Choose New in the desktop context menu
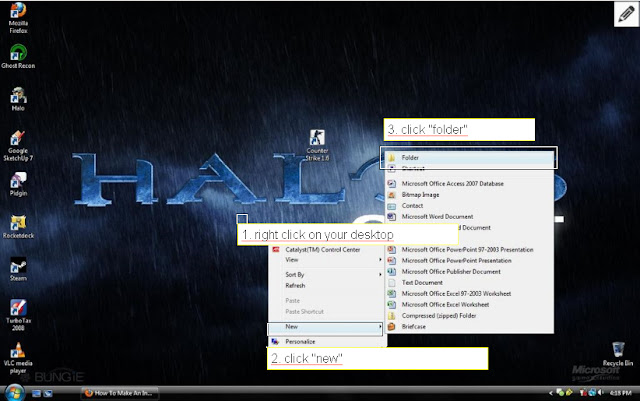 325,327
